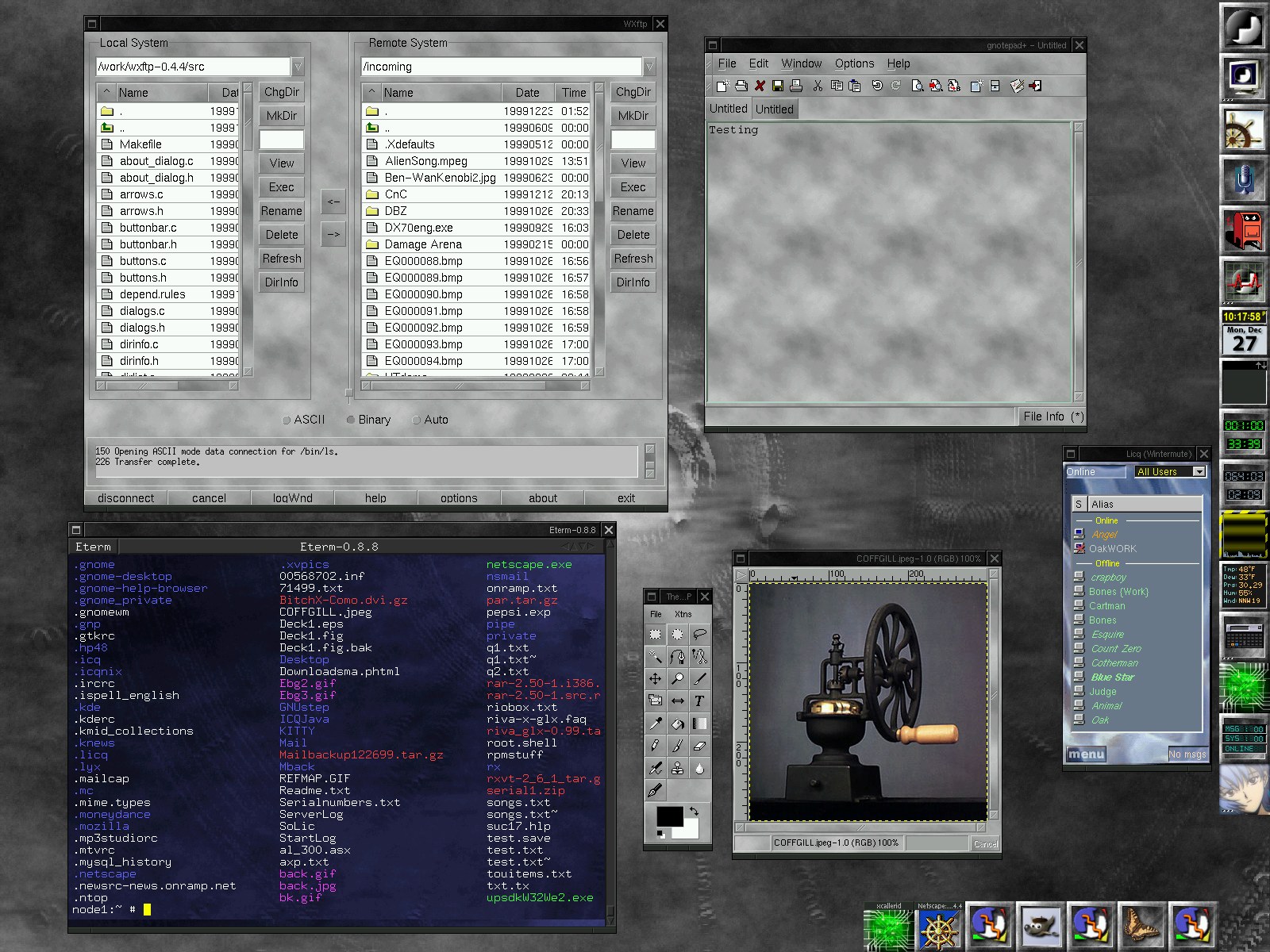Screen dimensions: 1270x952
Task: Select the GIMP move tool
Action: click(655, 679)
